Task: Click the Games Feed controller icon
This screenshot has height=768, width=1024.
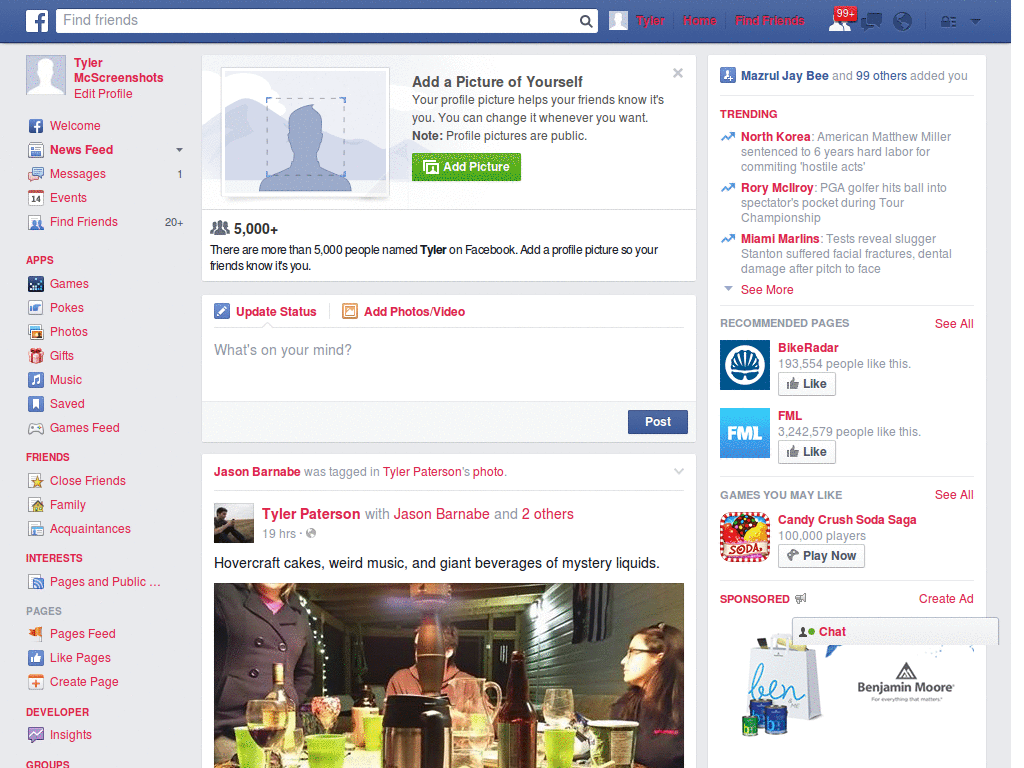Action: [x=36, y=428]
